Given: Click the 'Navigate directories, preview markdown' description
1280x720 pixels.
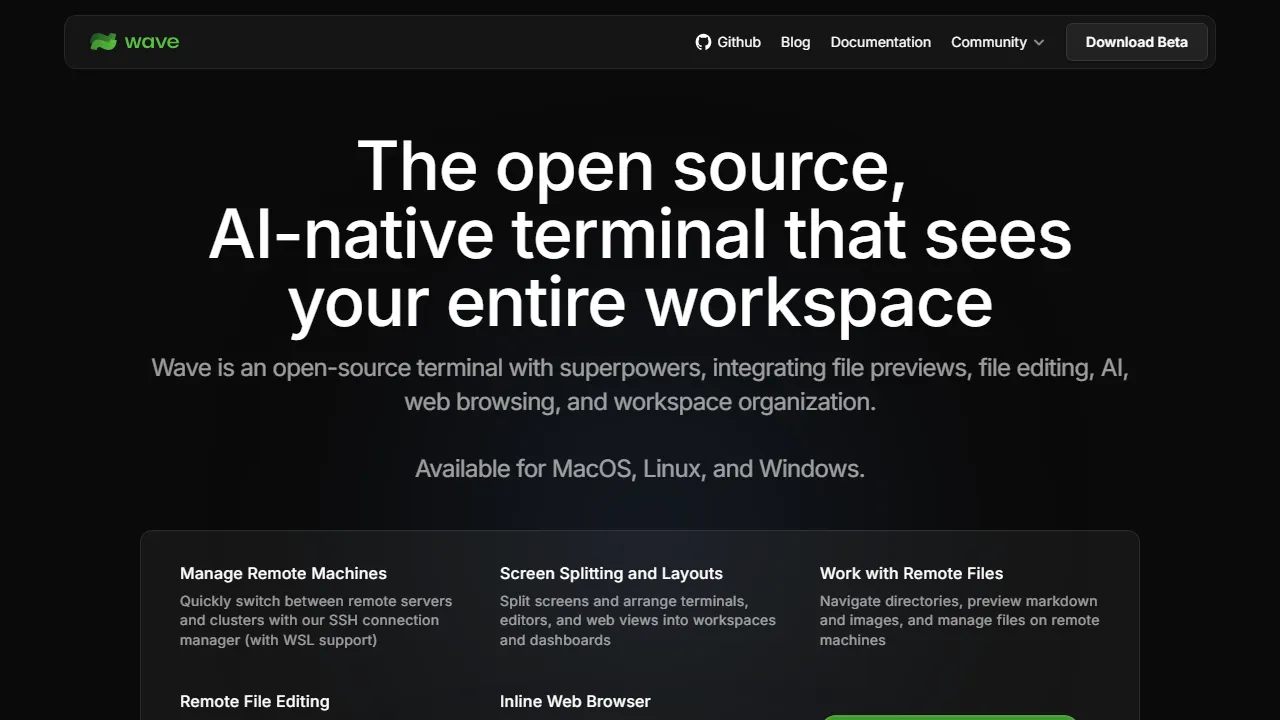Looking at the screenshot, I should (x=959, y=620).
